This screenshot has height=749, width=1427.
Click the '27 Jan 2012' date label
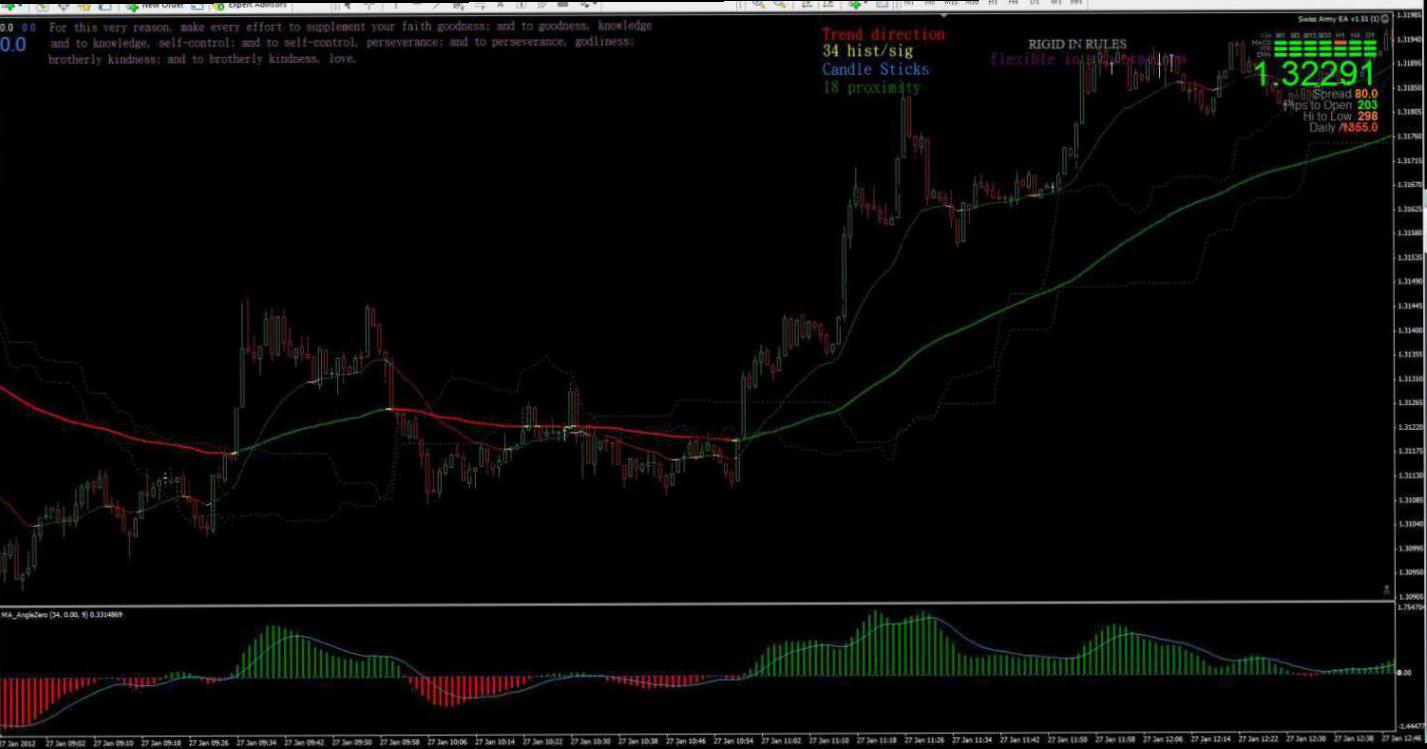[19, 743]
